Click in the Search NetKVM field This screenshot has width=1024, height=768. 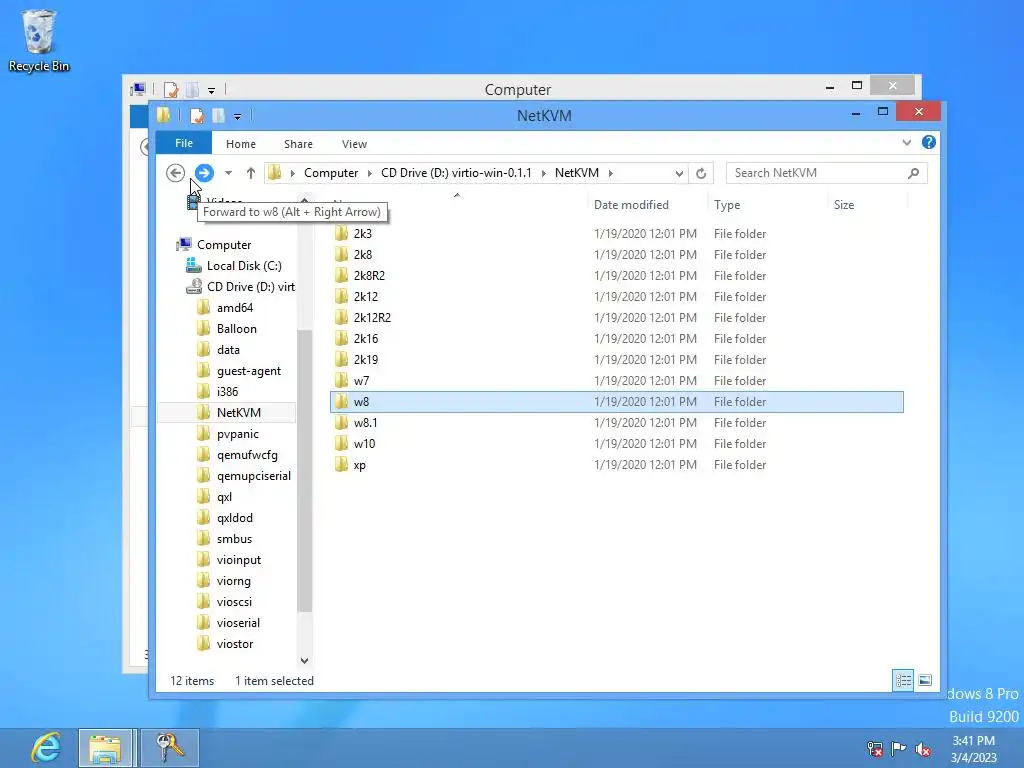pyautogui.click(x=816, y=173)
